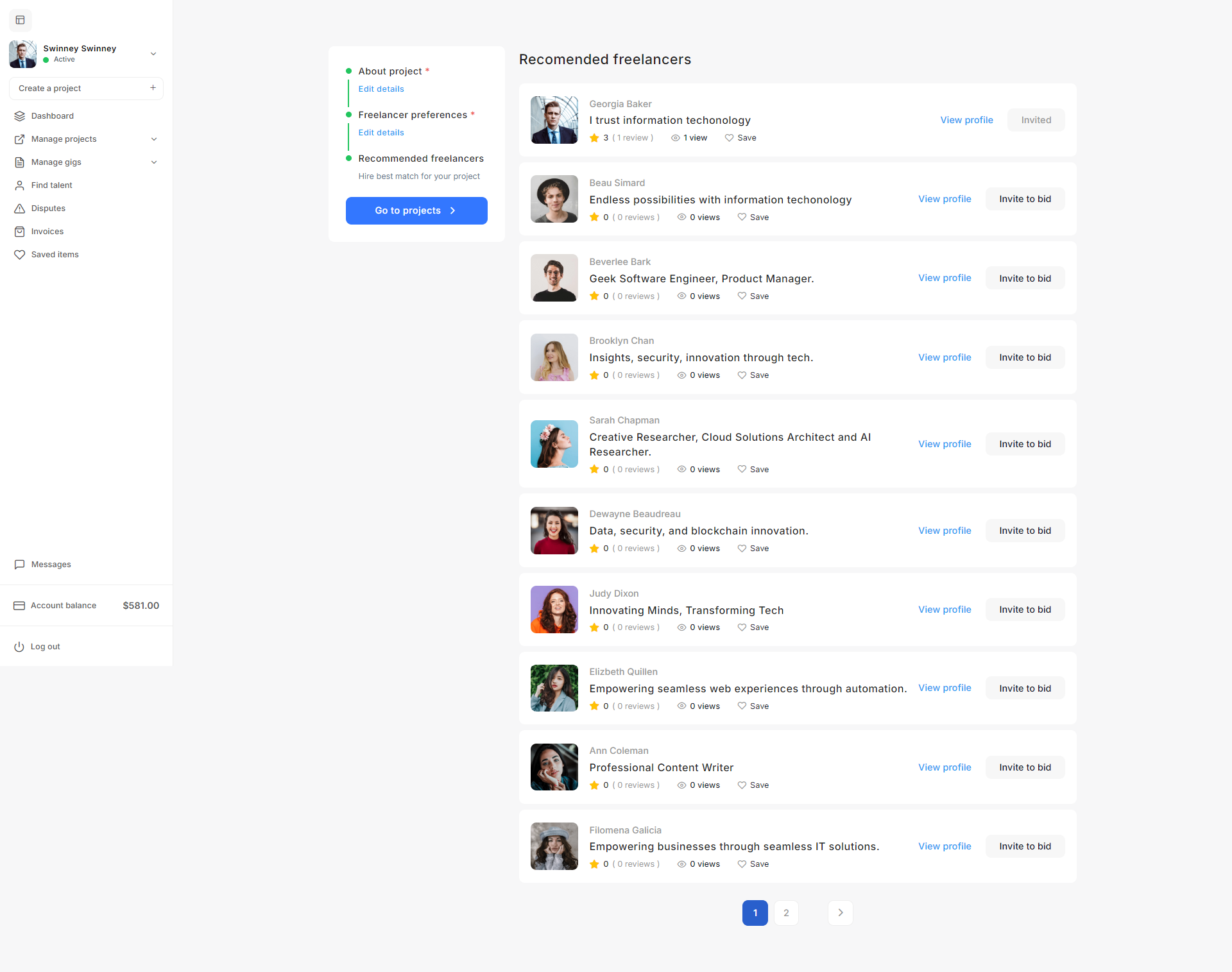The image size is (1232, 972).
Task: Open Messages via chat bubble icon
Action: pyautogui.click(x=20, y=565)
